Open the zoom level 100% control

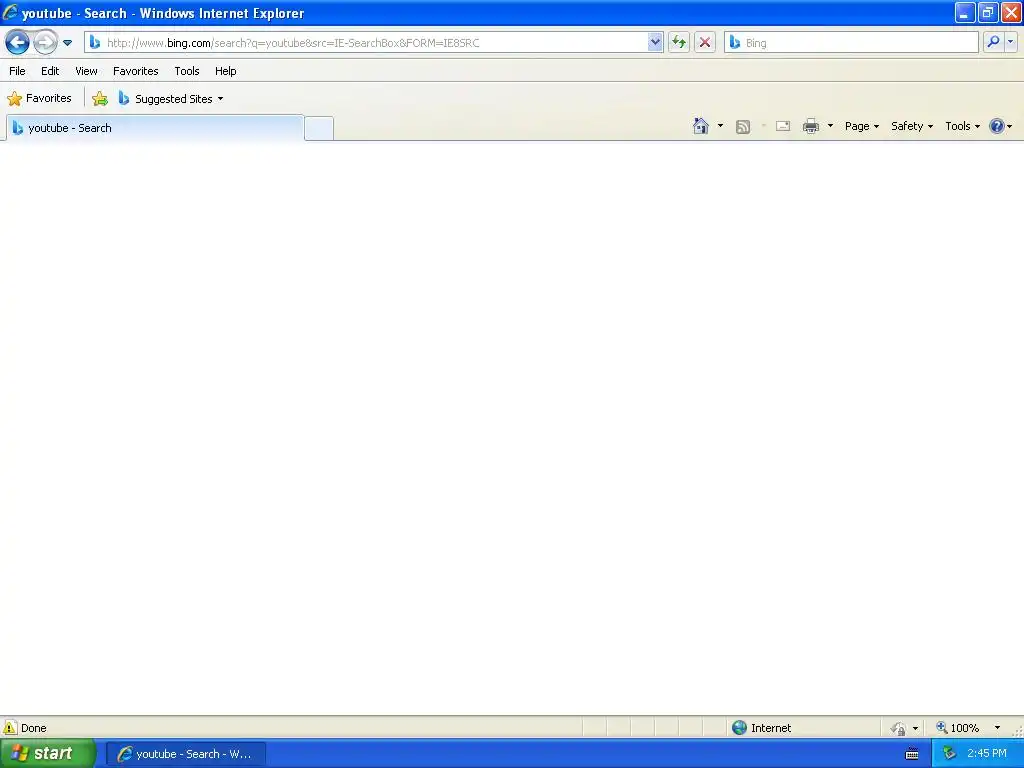[x=958, y=728]
